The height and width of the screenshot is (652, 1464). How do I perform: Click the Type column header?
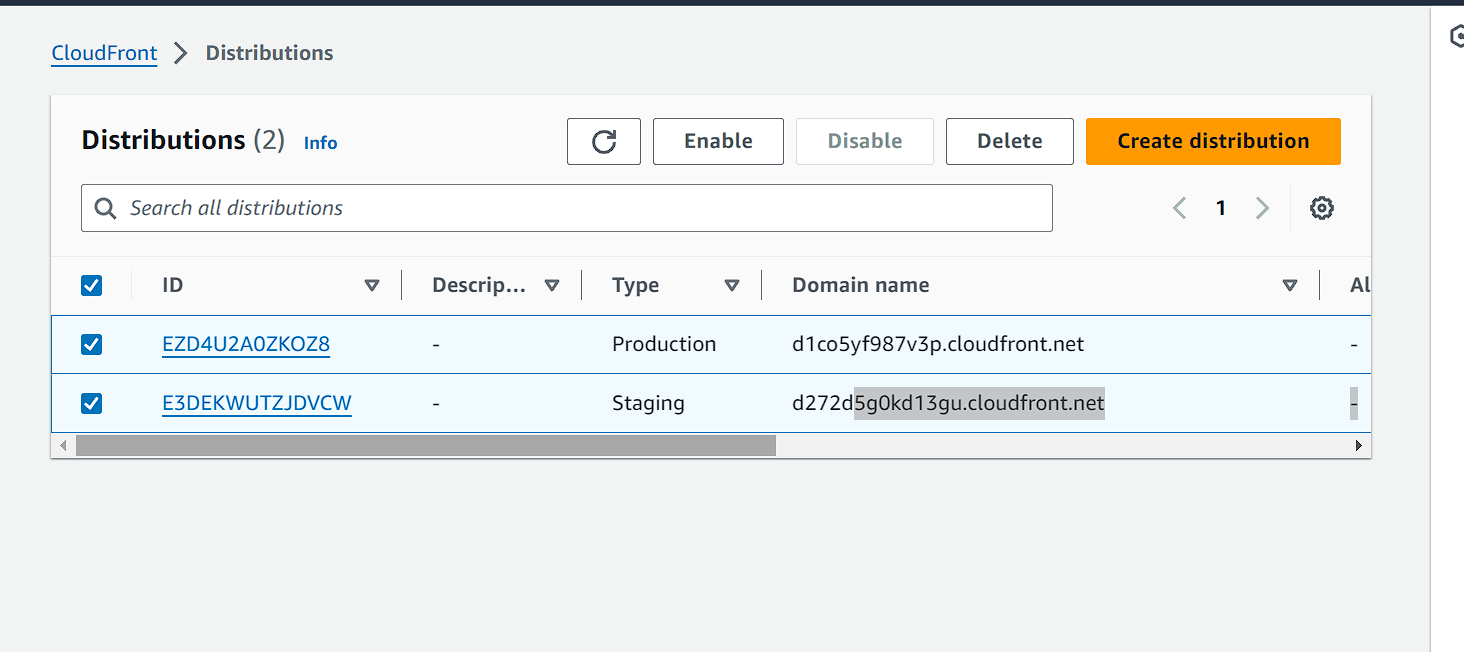(x=635, y=286)
